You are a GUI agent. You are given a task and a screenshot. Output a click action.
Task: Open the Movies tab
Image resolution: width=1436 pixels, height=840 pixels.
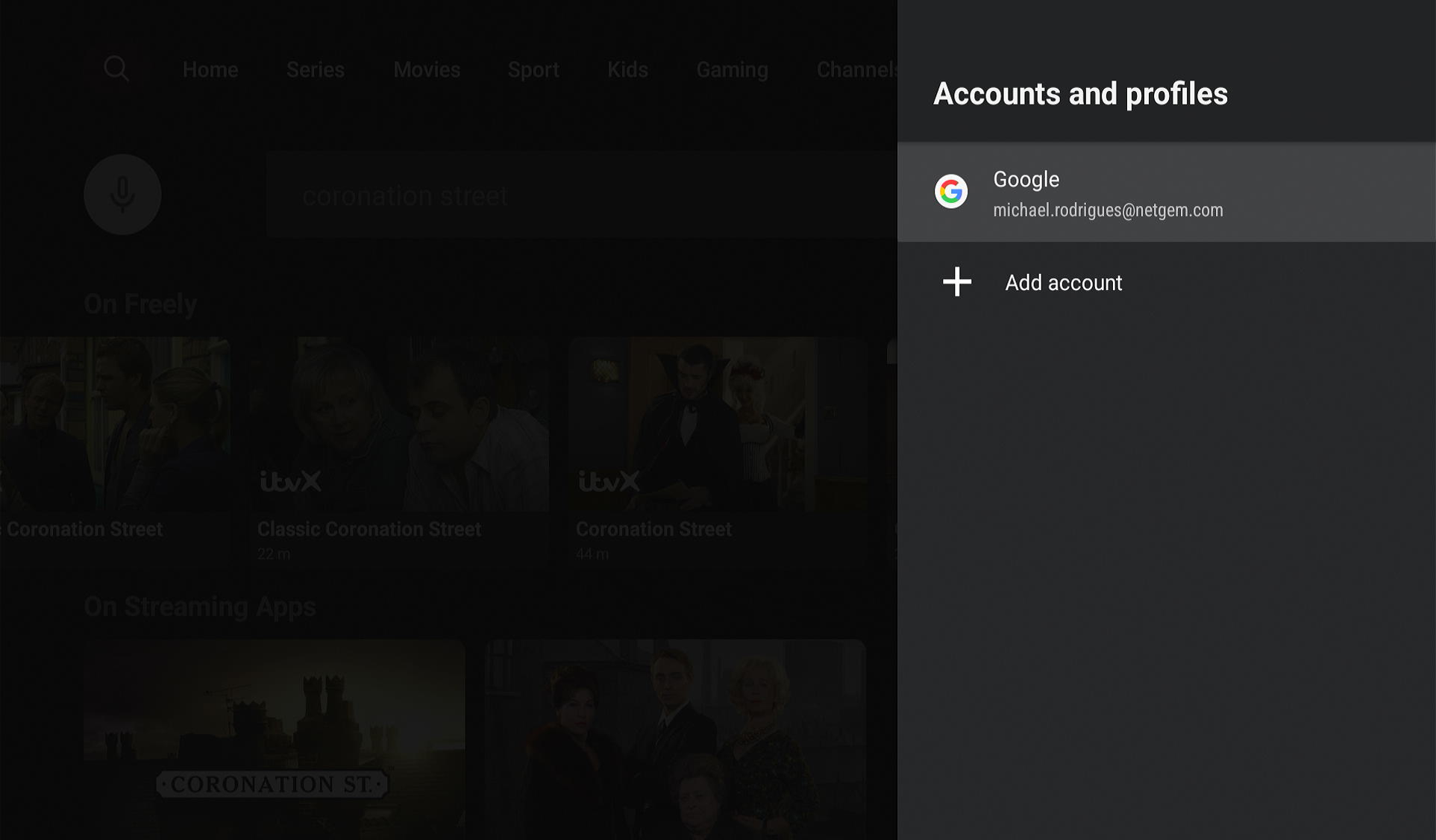coord(427,69)
